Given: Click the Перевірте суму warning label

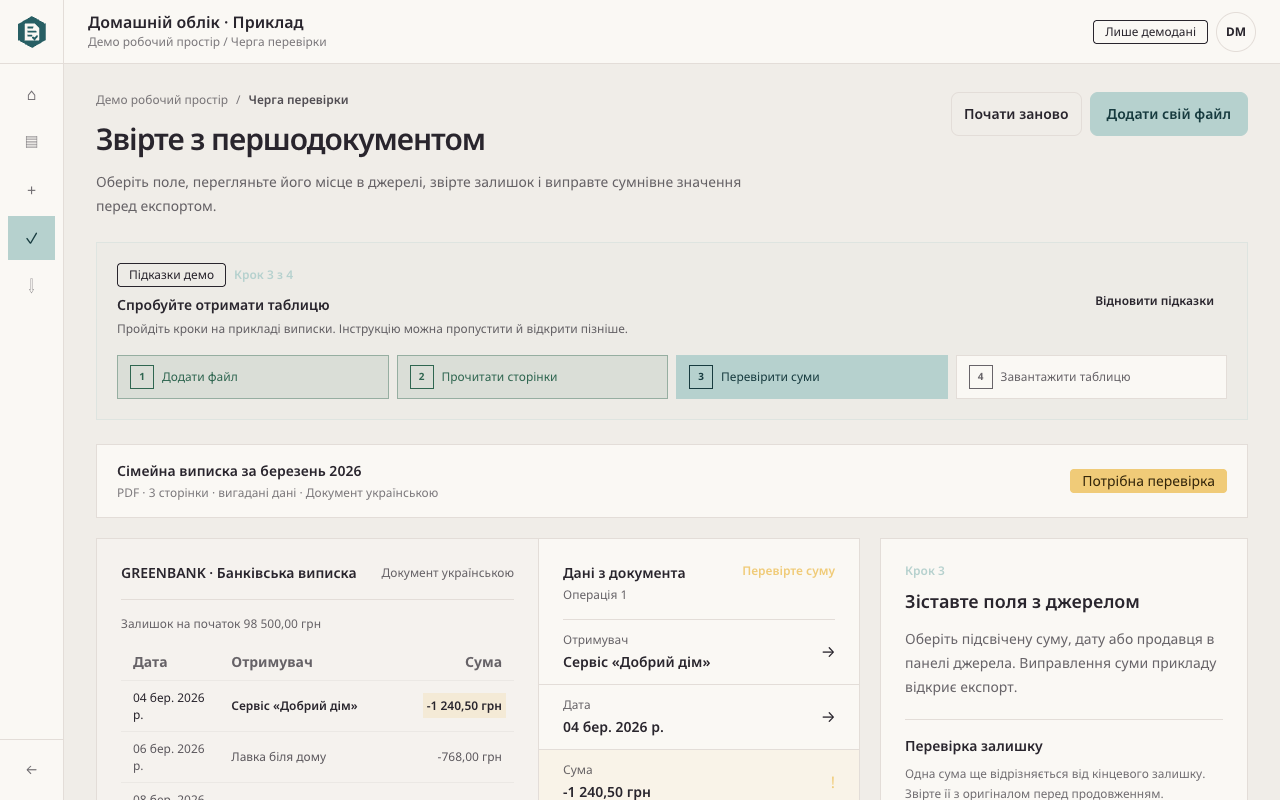Looking at the screenshot, I should [x=788, y=571].
